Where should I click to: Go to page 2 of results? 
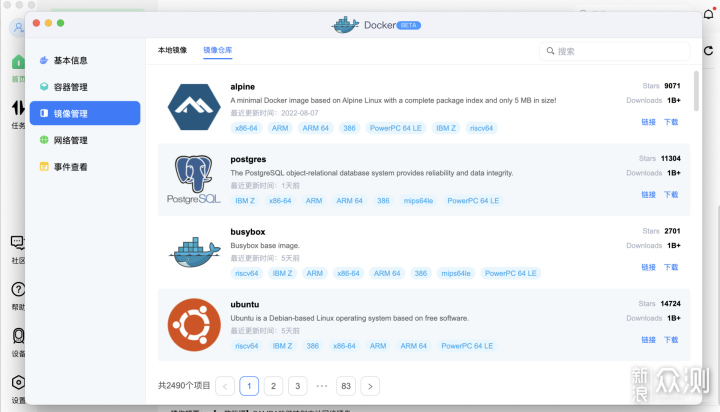[x=273, y=386]
